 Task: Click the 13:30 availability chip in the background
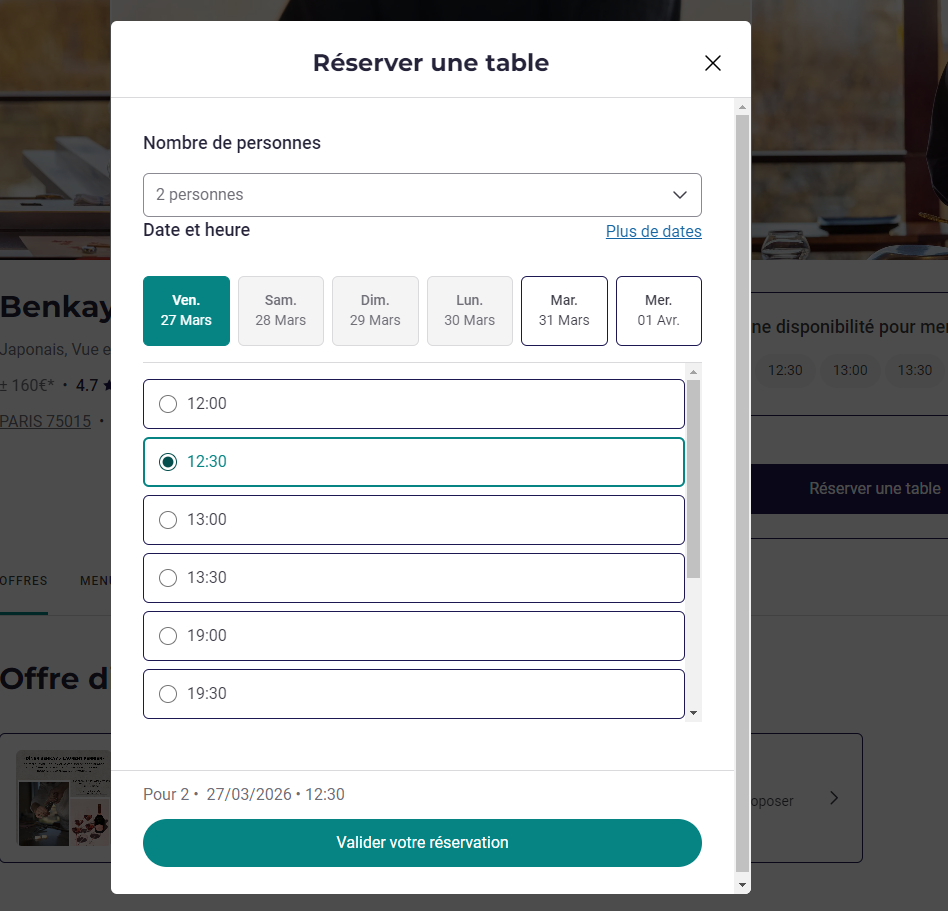[x=914, y=370]
